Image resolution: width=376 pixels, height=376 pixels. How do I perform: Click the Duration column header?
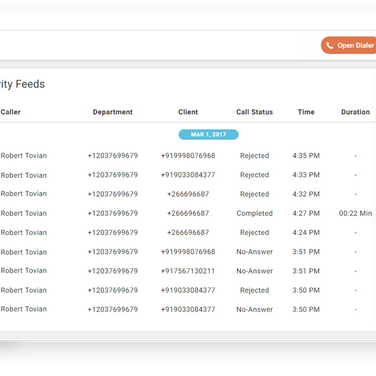(x=355, y=112)
